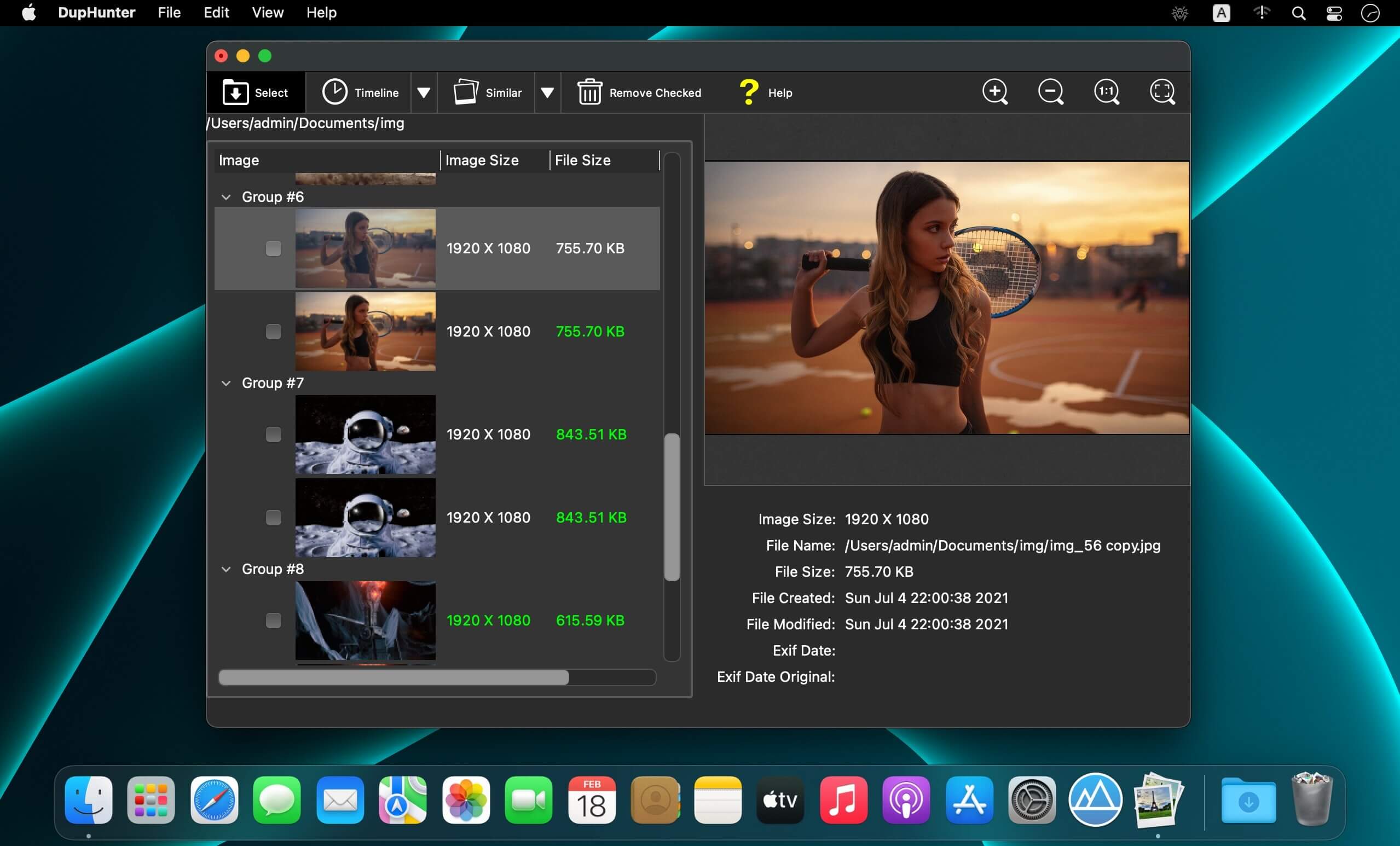Select the second tennis thumbnail in Group #6

pos(365,332)
